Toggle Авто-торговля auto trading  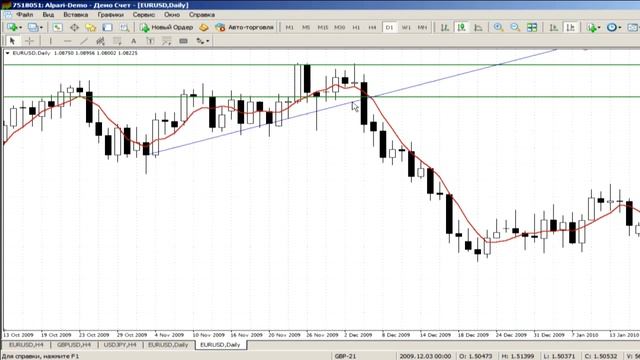coord(244,27)
